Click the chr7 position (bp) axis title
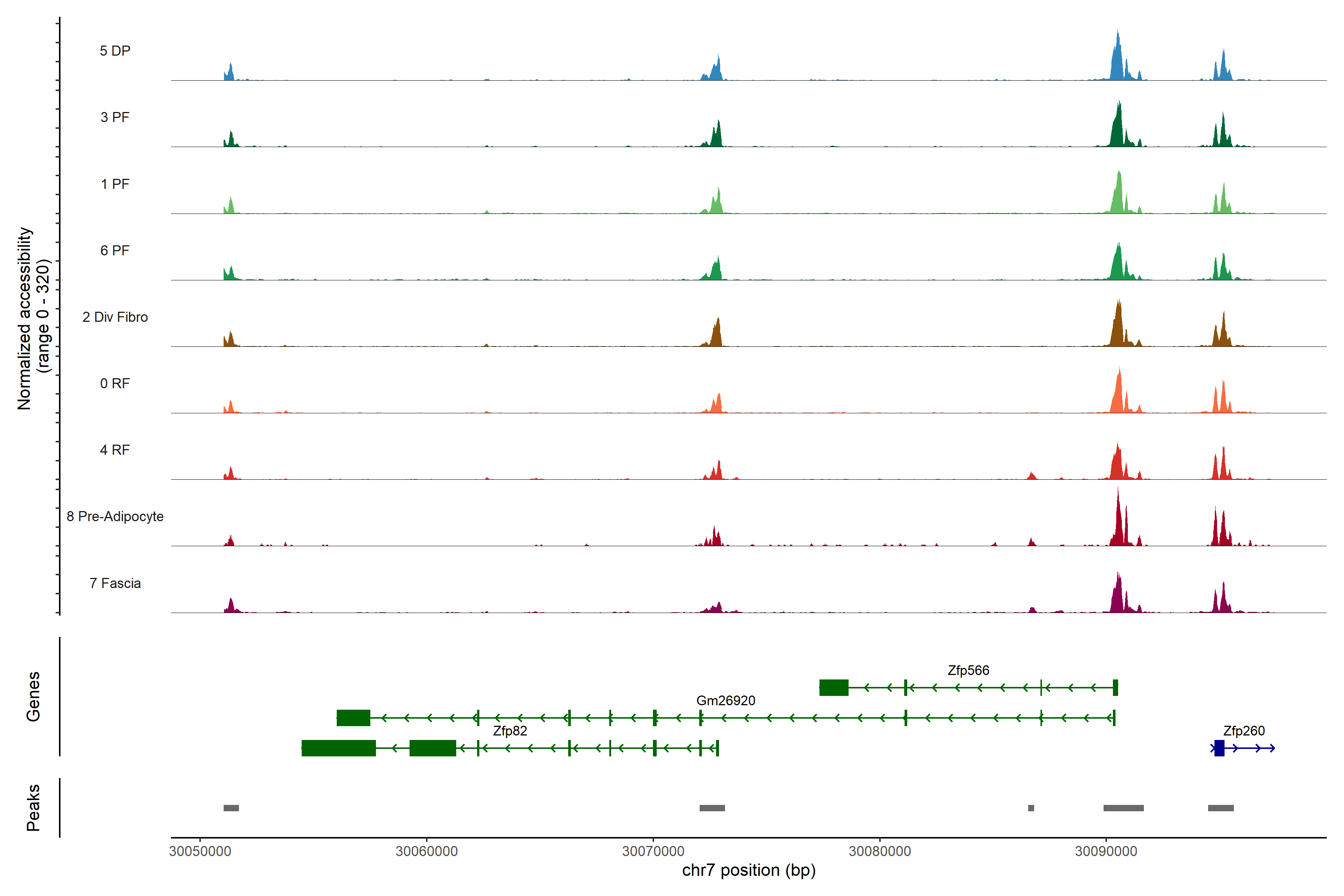The width and height of the screenshot is (1344, 896). click(749, 870)
